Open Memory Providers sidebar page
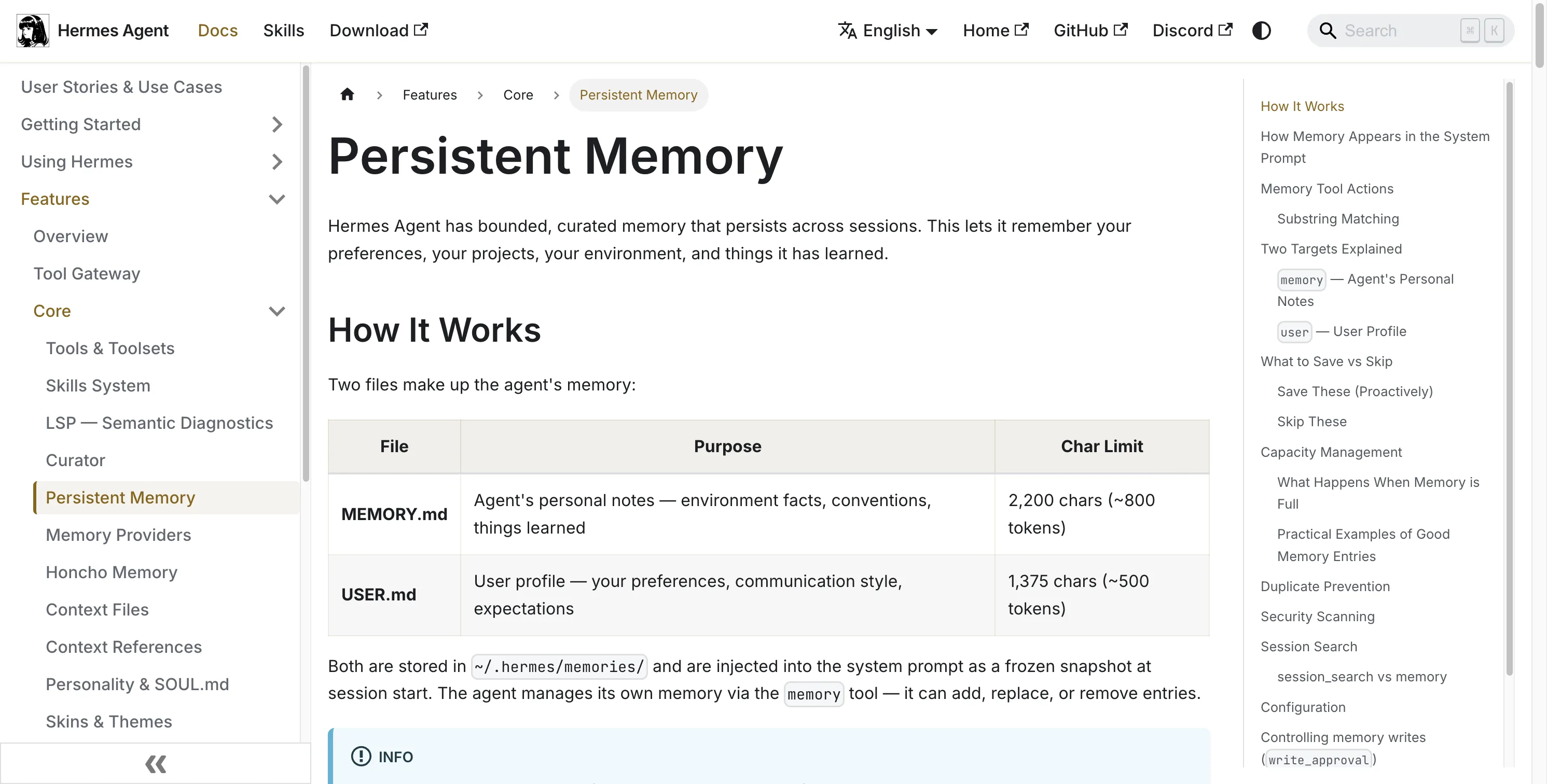 point(118,535)
